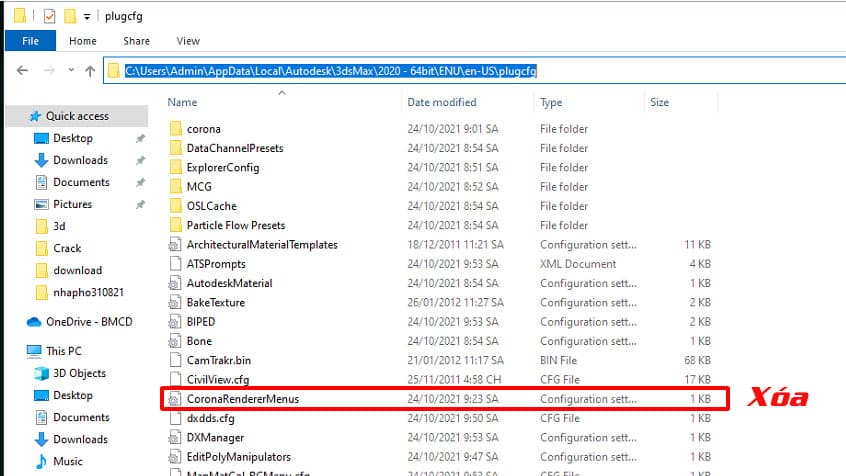Image resolution: width=846 pixels, height=476 pixels.
Task: Open the Customize Quick Access Toolbar dropdown
Action: pyautogui.click(x=87, y=17)
